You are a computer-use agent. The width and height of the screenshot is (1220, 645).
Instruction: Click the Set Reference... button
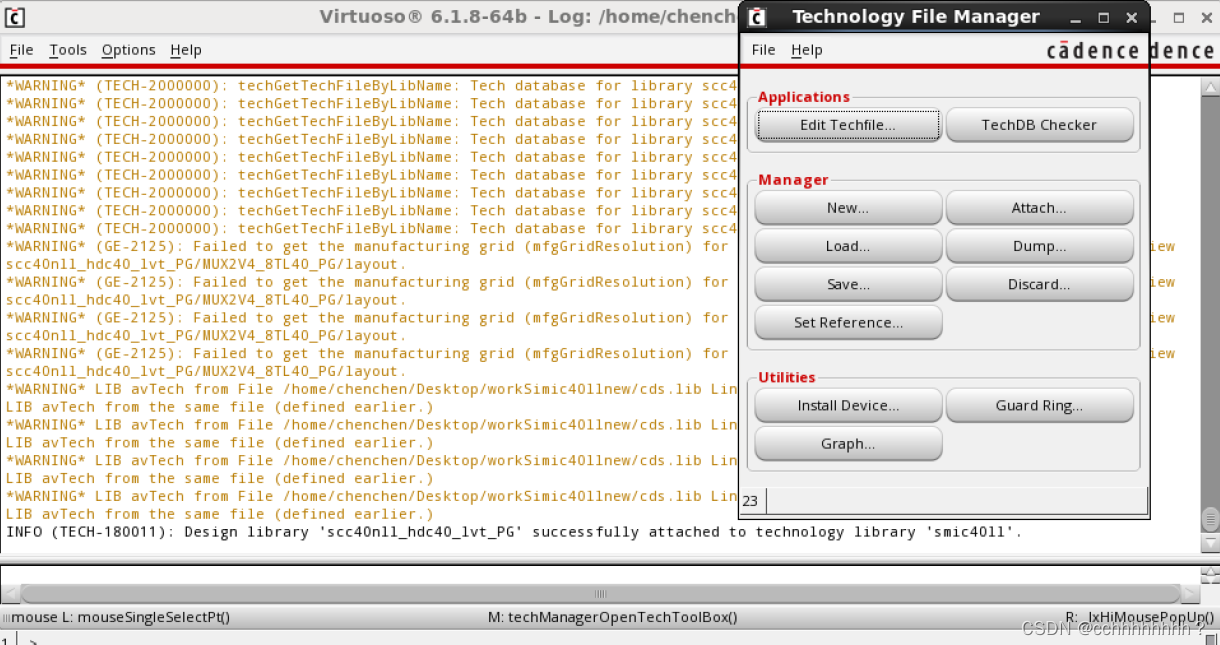[x=847, y=323]
